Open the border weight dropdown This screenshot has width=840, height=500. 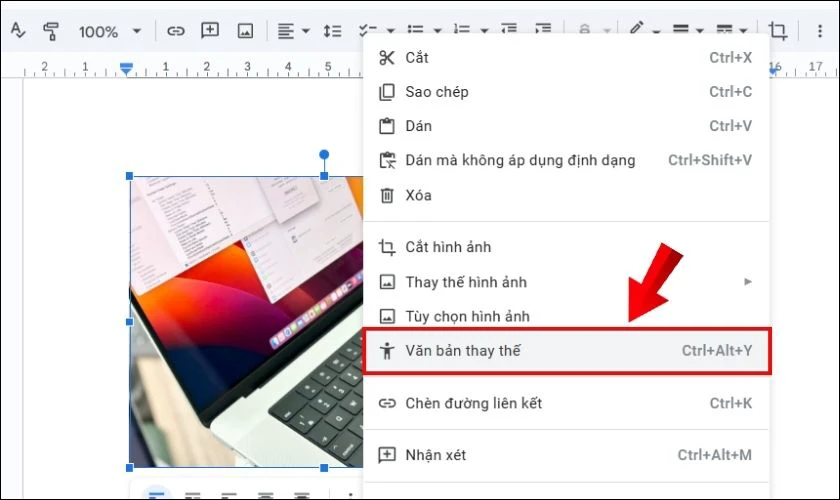(x=687, y=29)
